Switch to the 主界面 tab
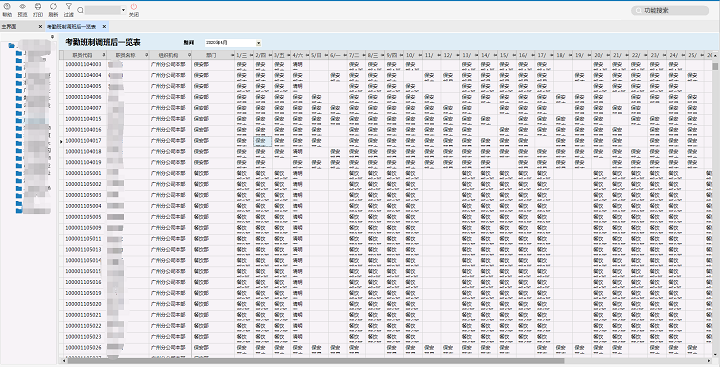Viewport: 720px width, 367px height. pos(9,27)
